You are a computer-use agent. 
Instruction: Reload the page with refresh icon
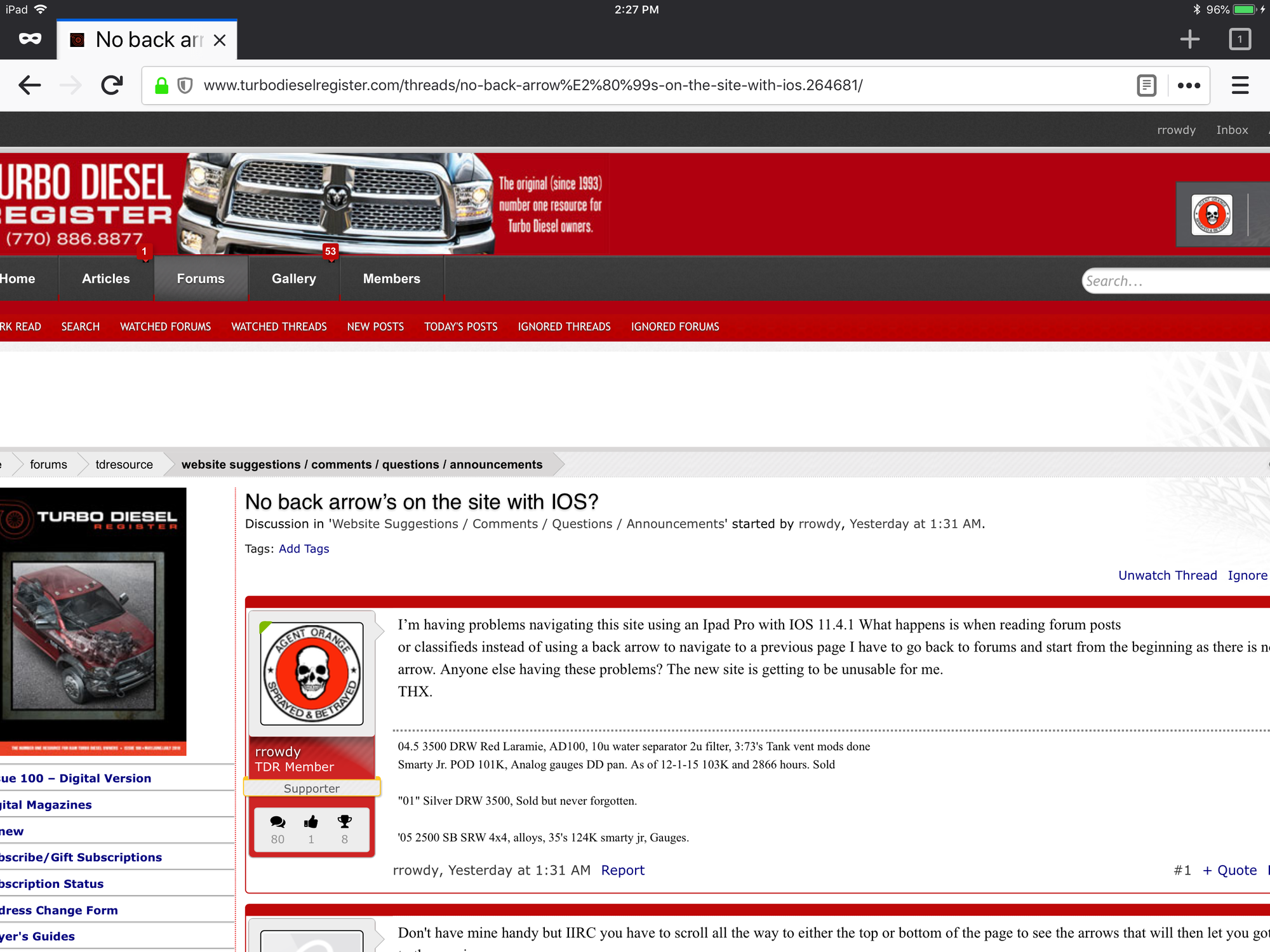pyautogui.click(x=112, y=85)
